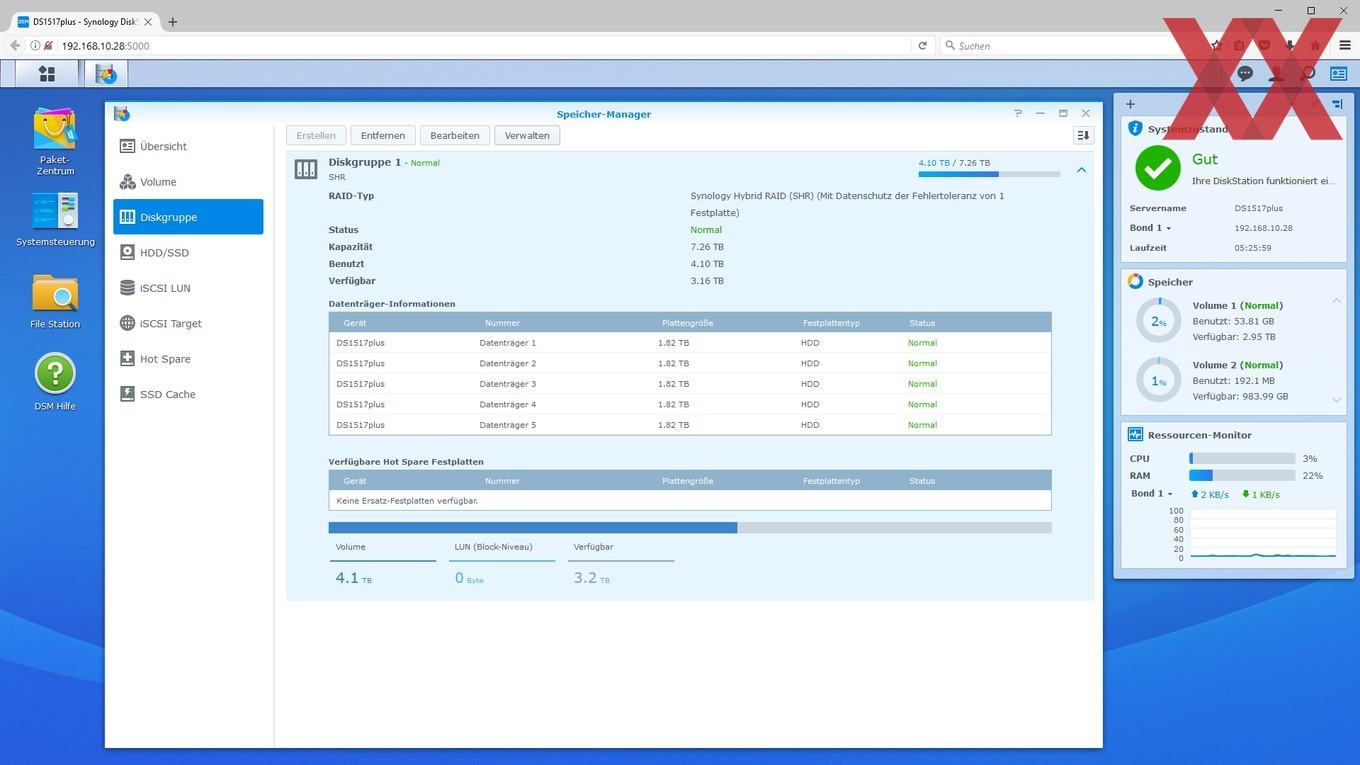Click the Volume 1 (Normal) label
The width and height of the screenshot is (1360, 765).
(1237, 305)
